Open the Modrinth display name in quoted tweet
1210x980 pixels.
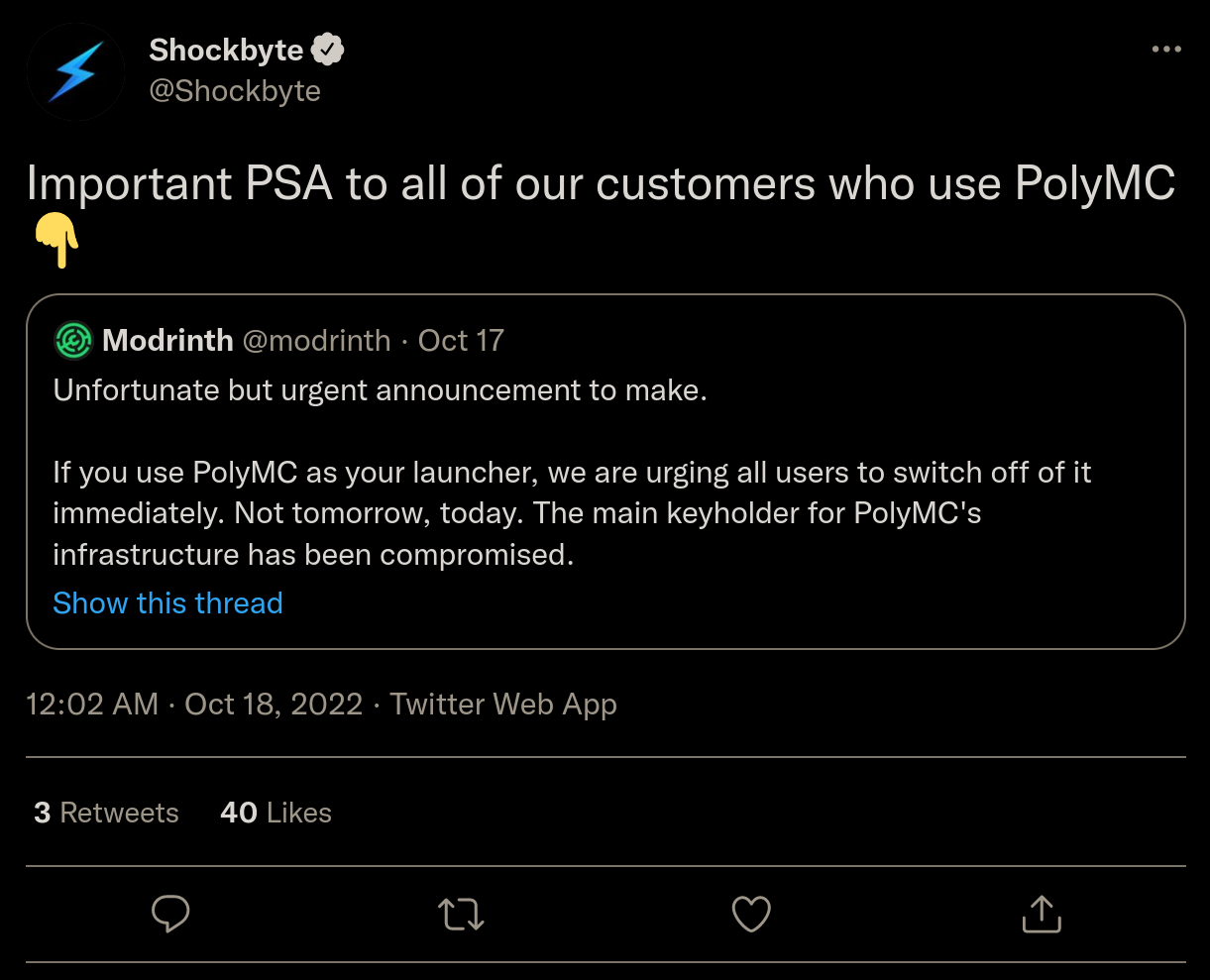tap(167, 341)
